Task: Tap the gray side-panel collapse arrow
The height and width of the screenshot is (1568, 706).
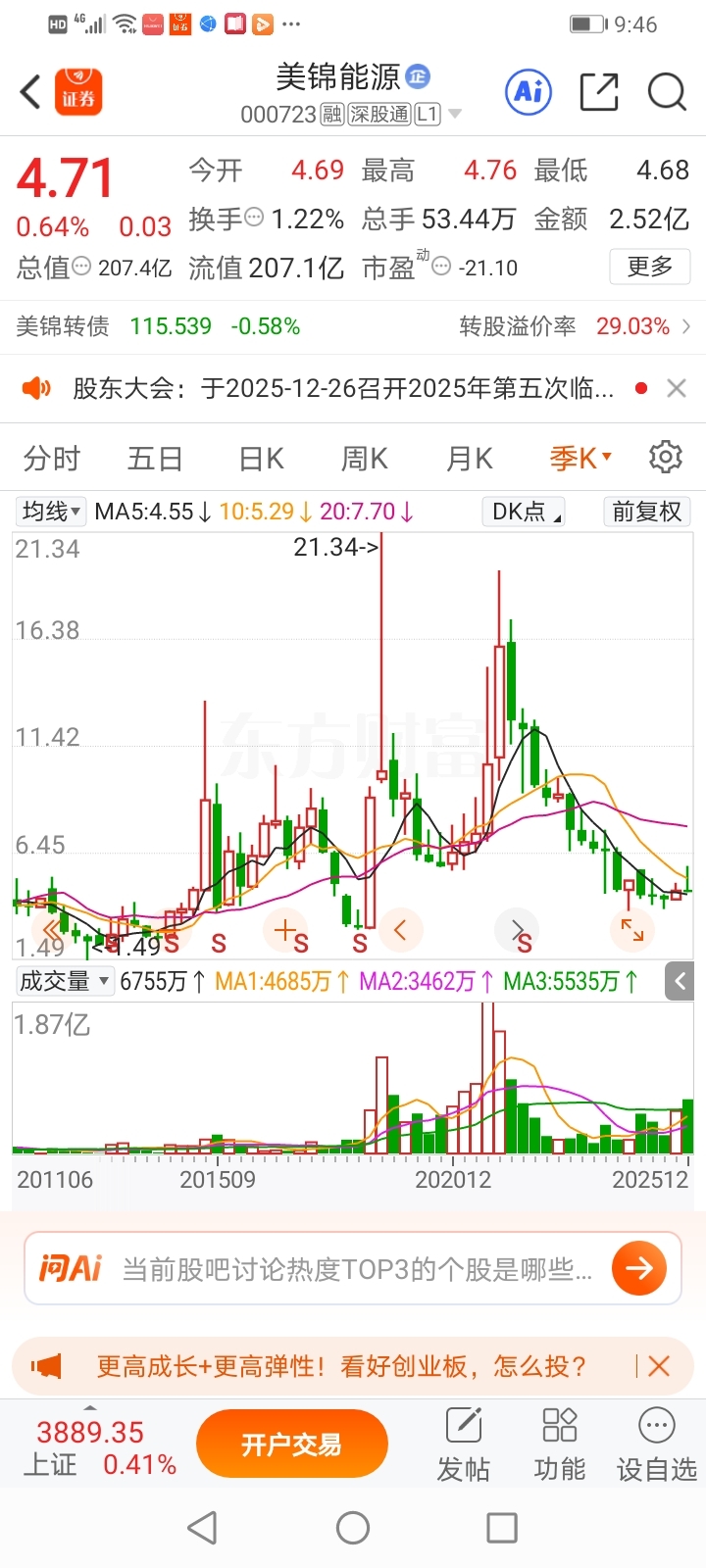Action: (680, 980)
